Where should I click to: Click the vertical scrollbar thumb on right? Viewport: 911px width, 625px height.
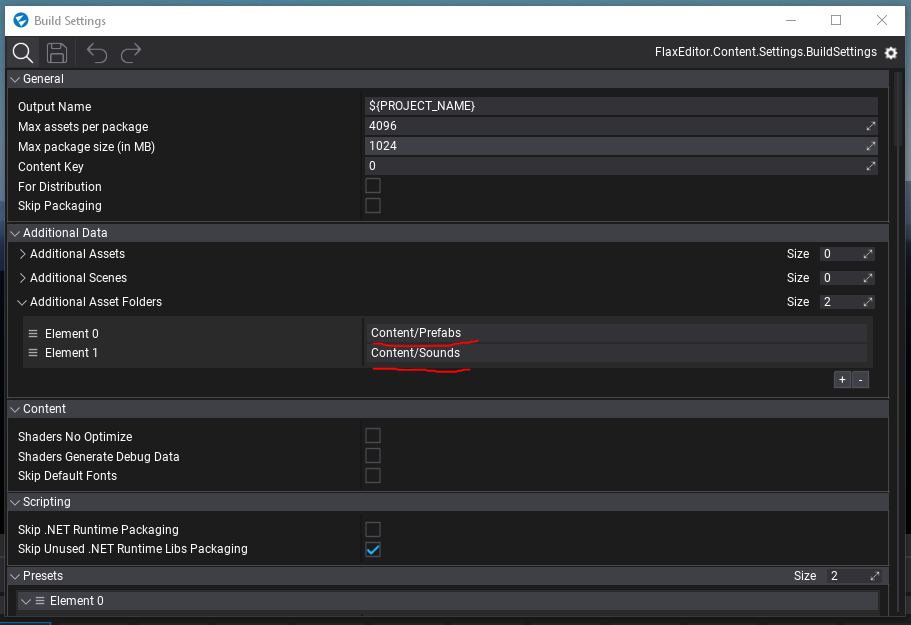click(x=898, y=109)
